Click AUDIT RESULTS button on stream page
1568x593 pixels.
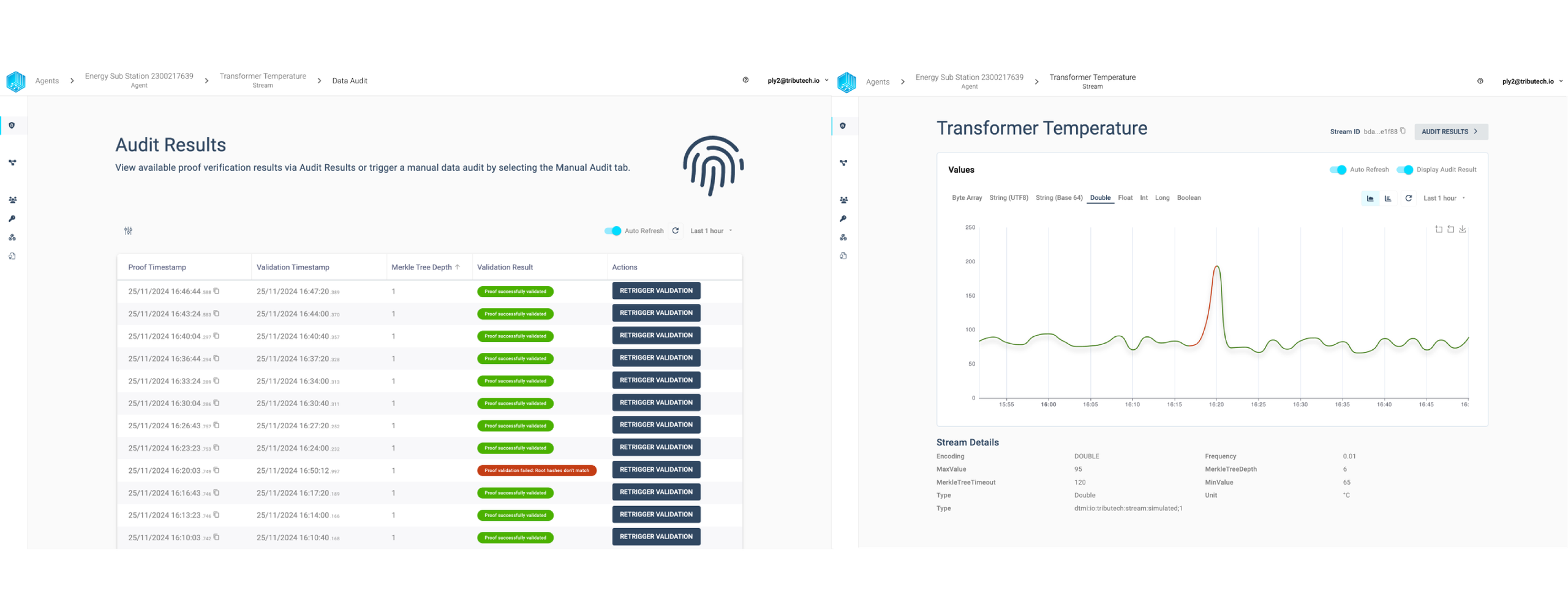(1450, 132)
